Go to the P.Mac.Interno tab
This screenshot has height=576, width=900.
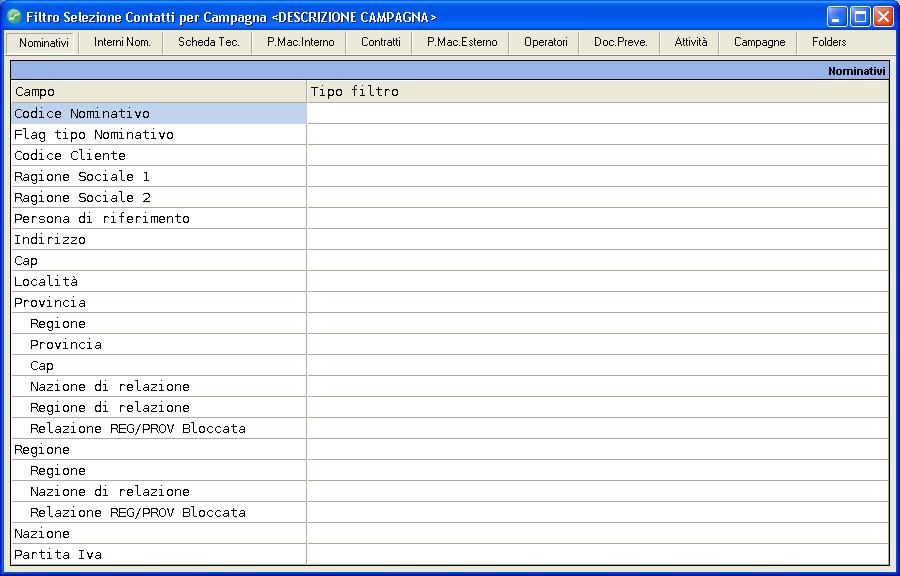[300, 42]
